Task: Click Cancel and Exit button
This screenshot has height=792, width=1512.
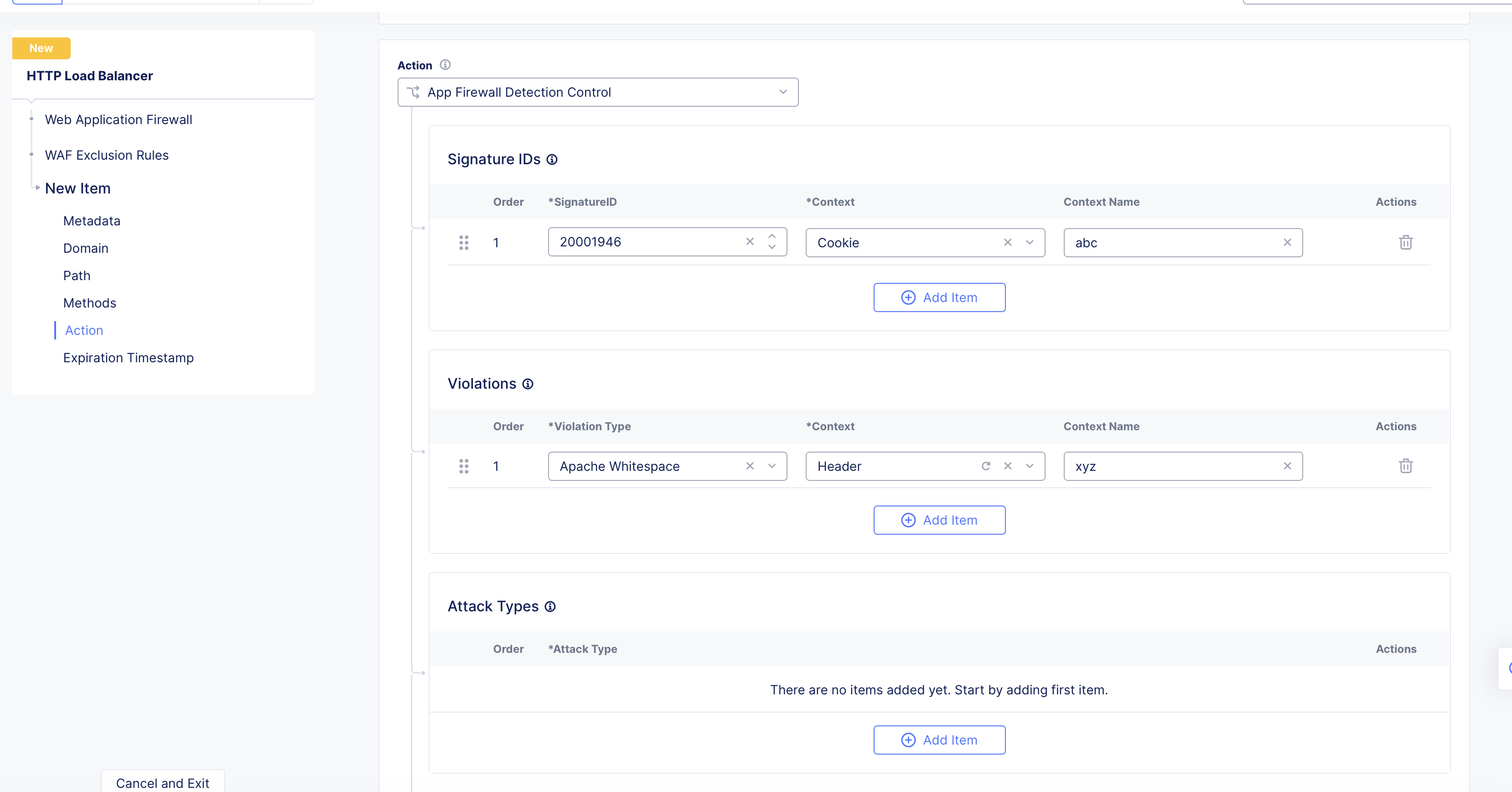Action: pyautogui.click(x=163, y=782)
